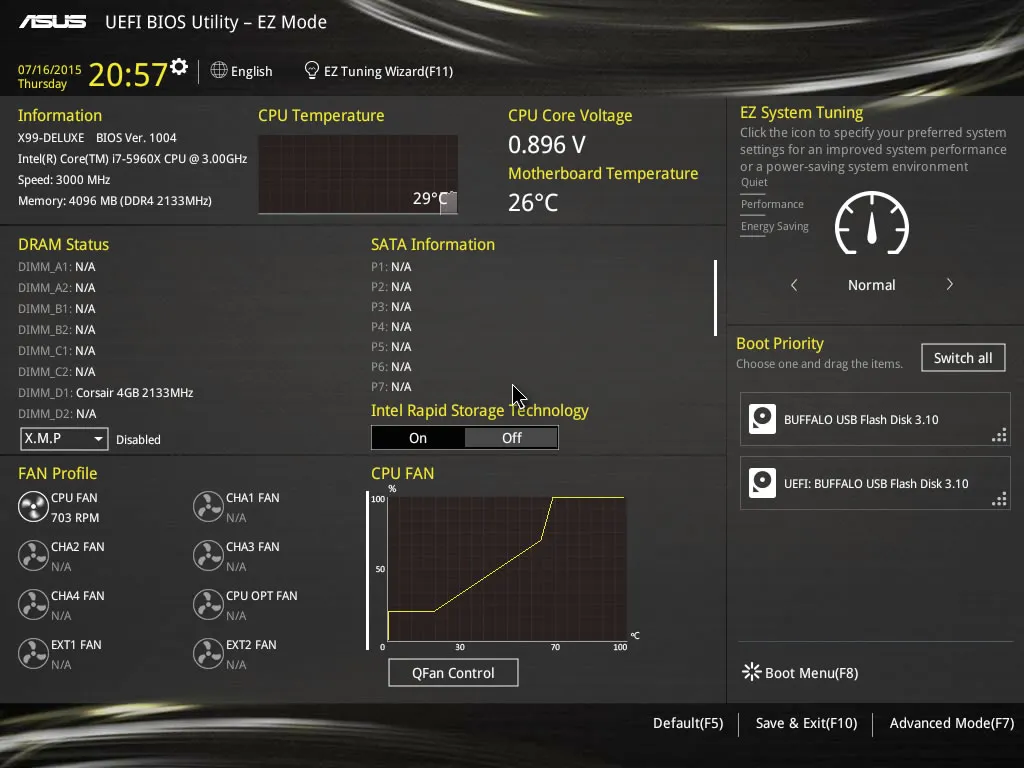
Task: Click the CHA3 FAN fan icon
Action: click(x=208, y=556)
